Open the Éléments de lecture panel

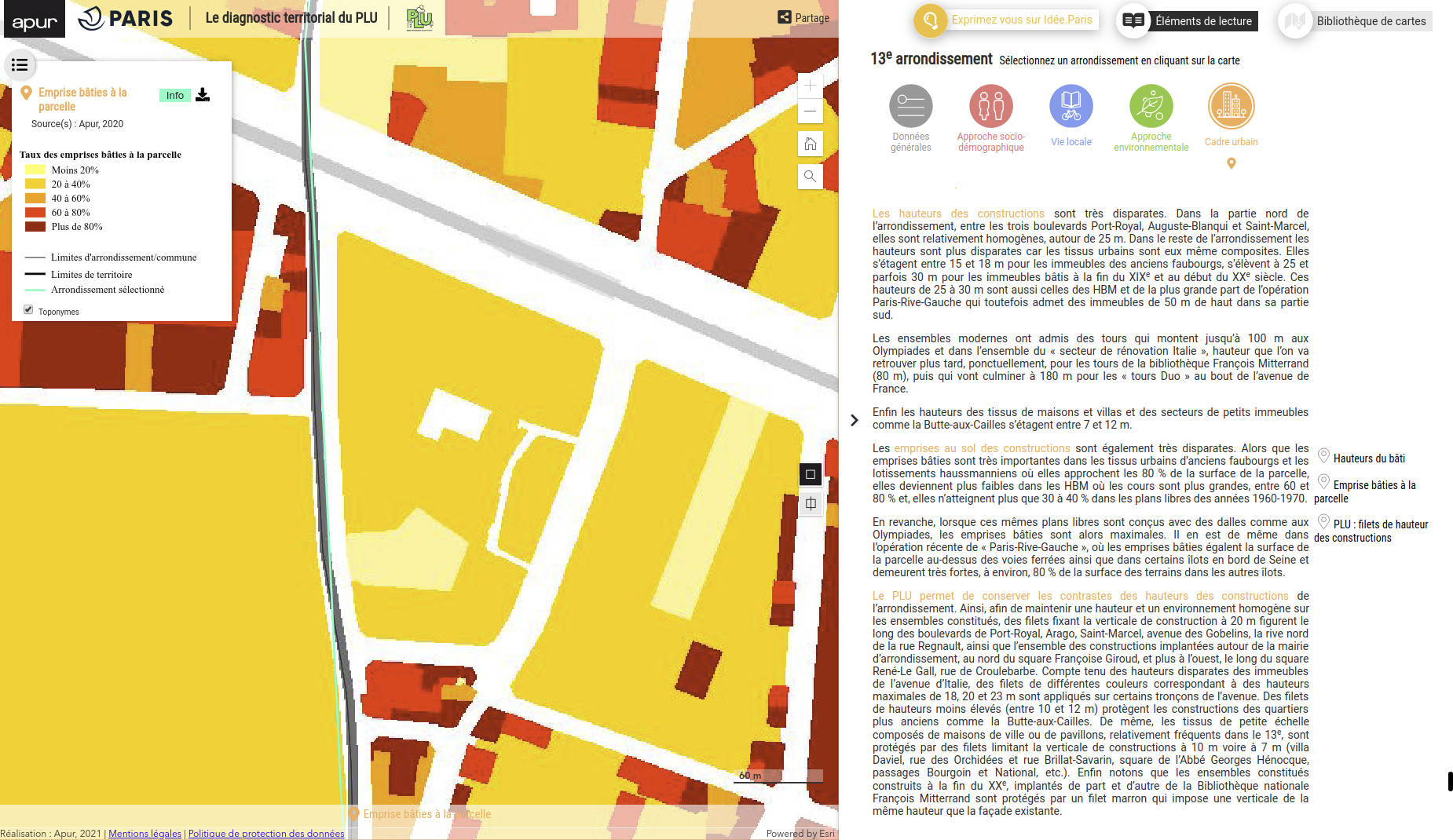point(1188,21)
